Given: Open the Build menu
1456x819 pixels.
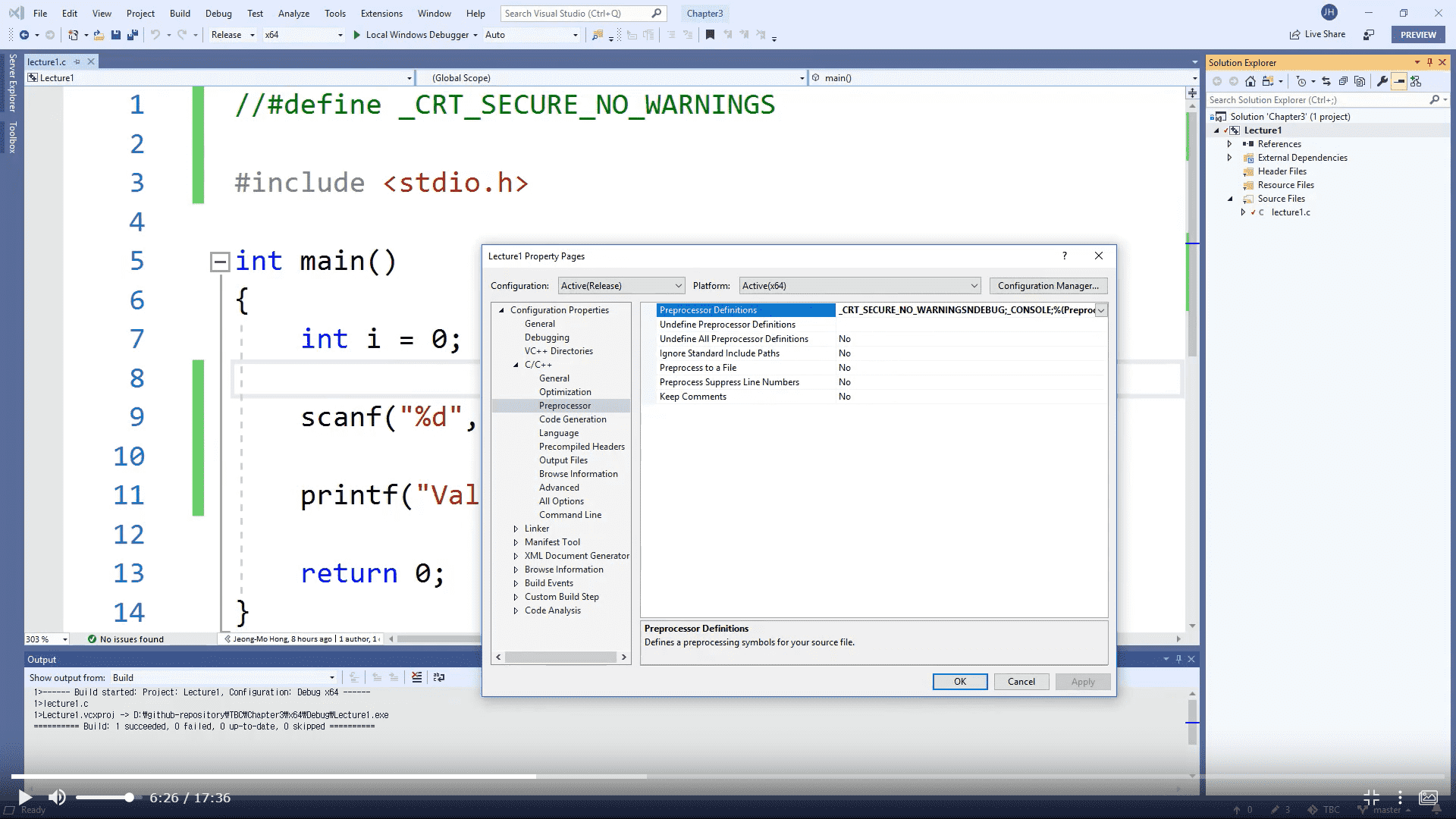Looking at the screenshot, I should 180,13.
